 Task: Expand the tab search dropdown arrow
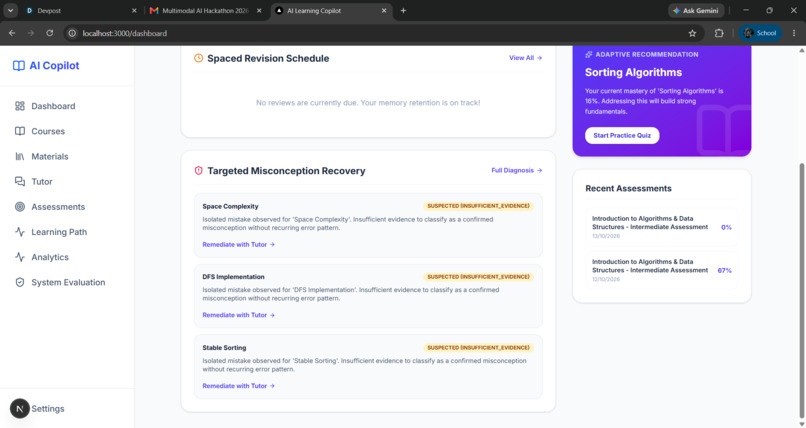click(10, 10)
